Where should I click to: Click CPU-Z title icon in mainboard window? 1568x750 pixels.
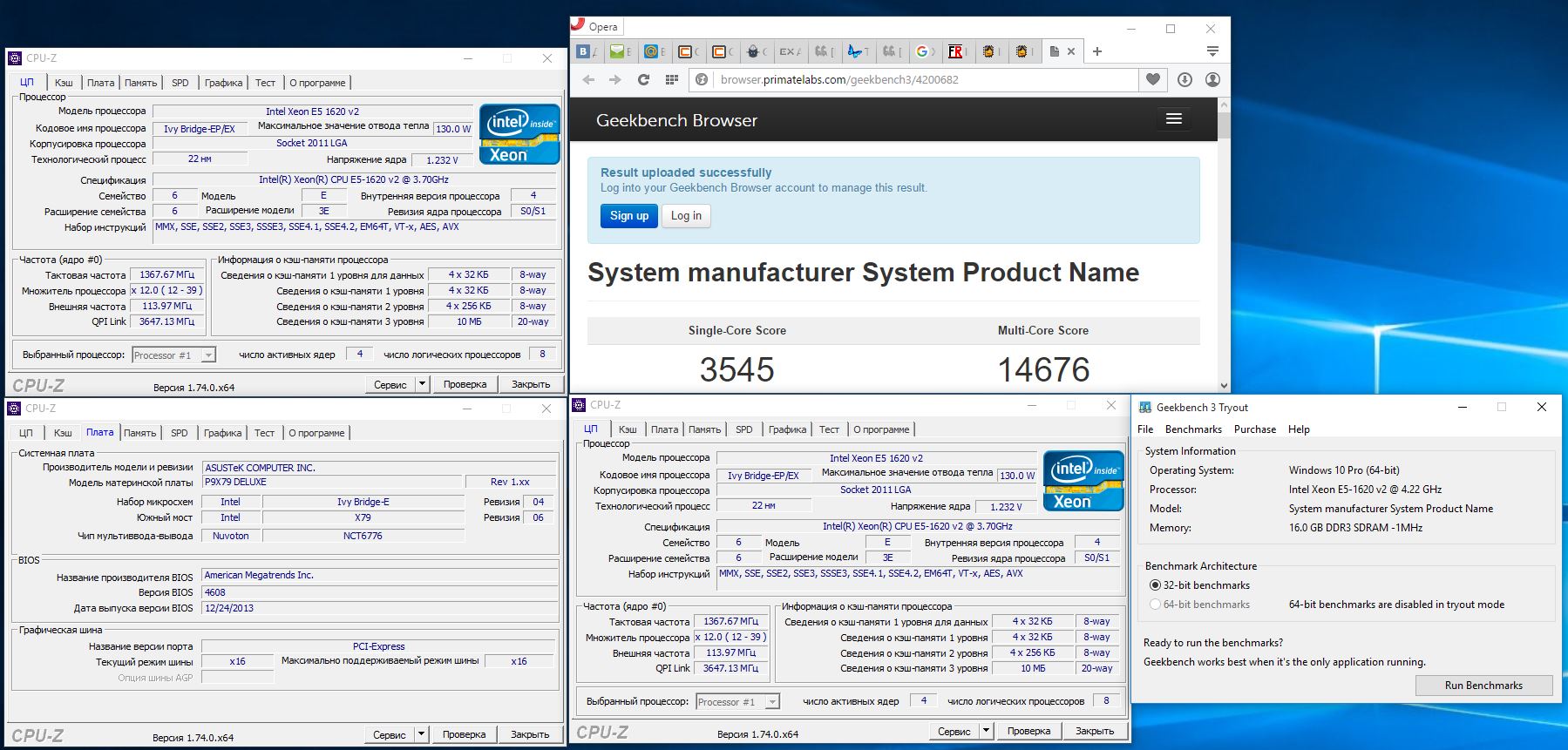coord(14,408)
